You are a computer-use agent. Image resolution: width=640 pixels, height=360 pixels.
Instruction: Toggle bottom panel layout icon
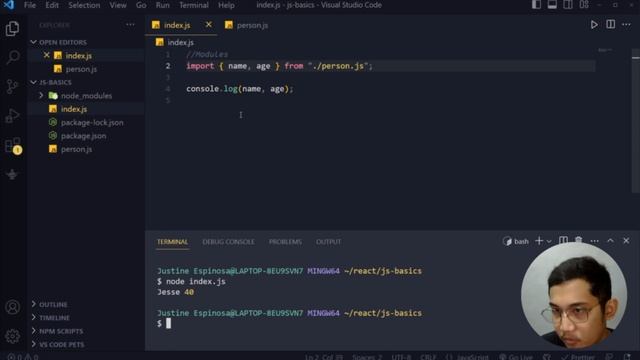[x=552, y=5]
